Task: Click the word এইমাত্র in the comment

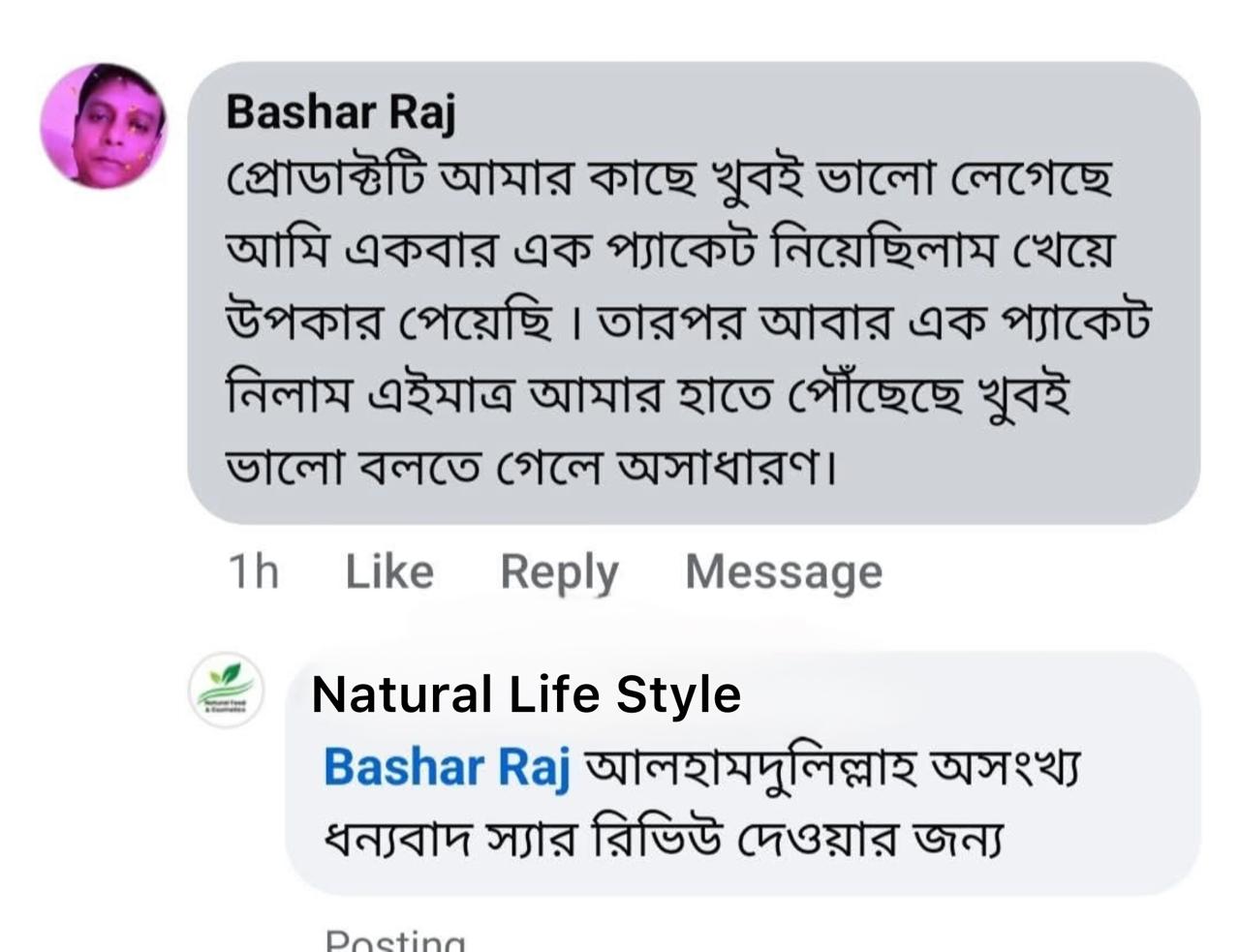Action: [x=437, y=396]
